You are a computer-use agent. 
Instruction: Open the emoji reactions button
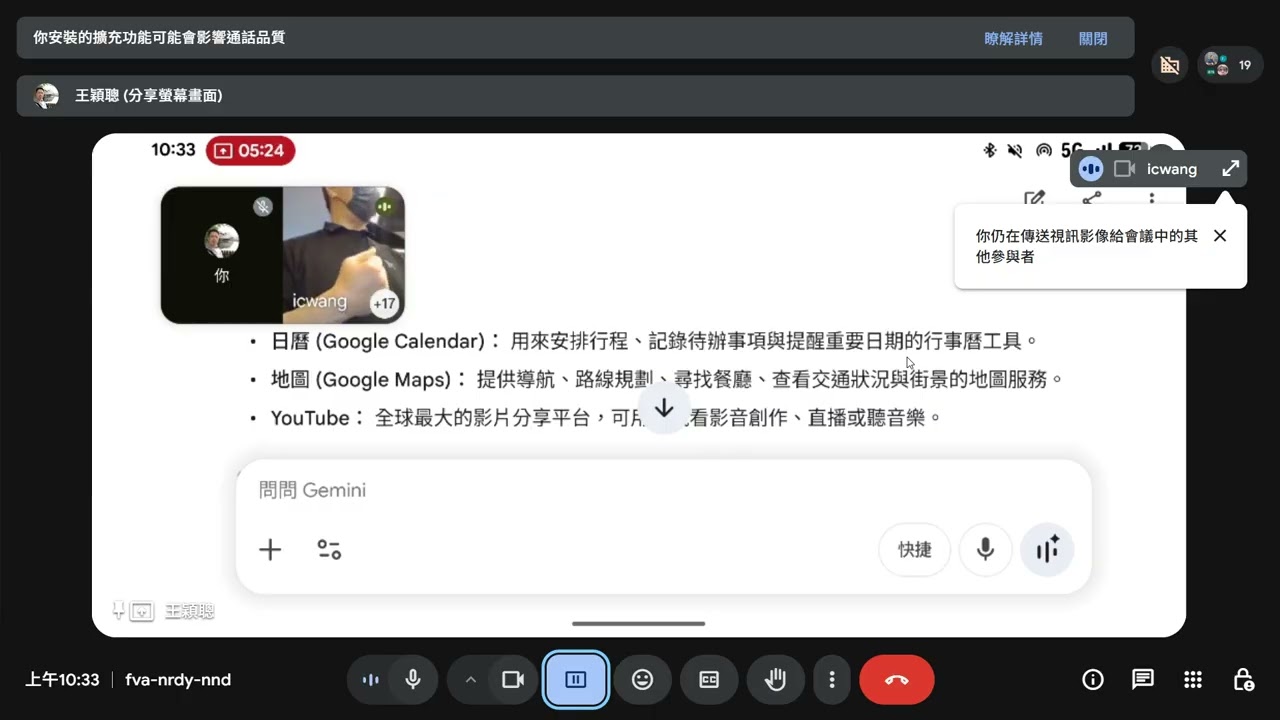pos(642,680)
